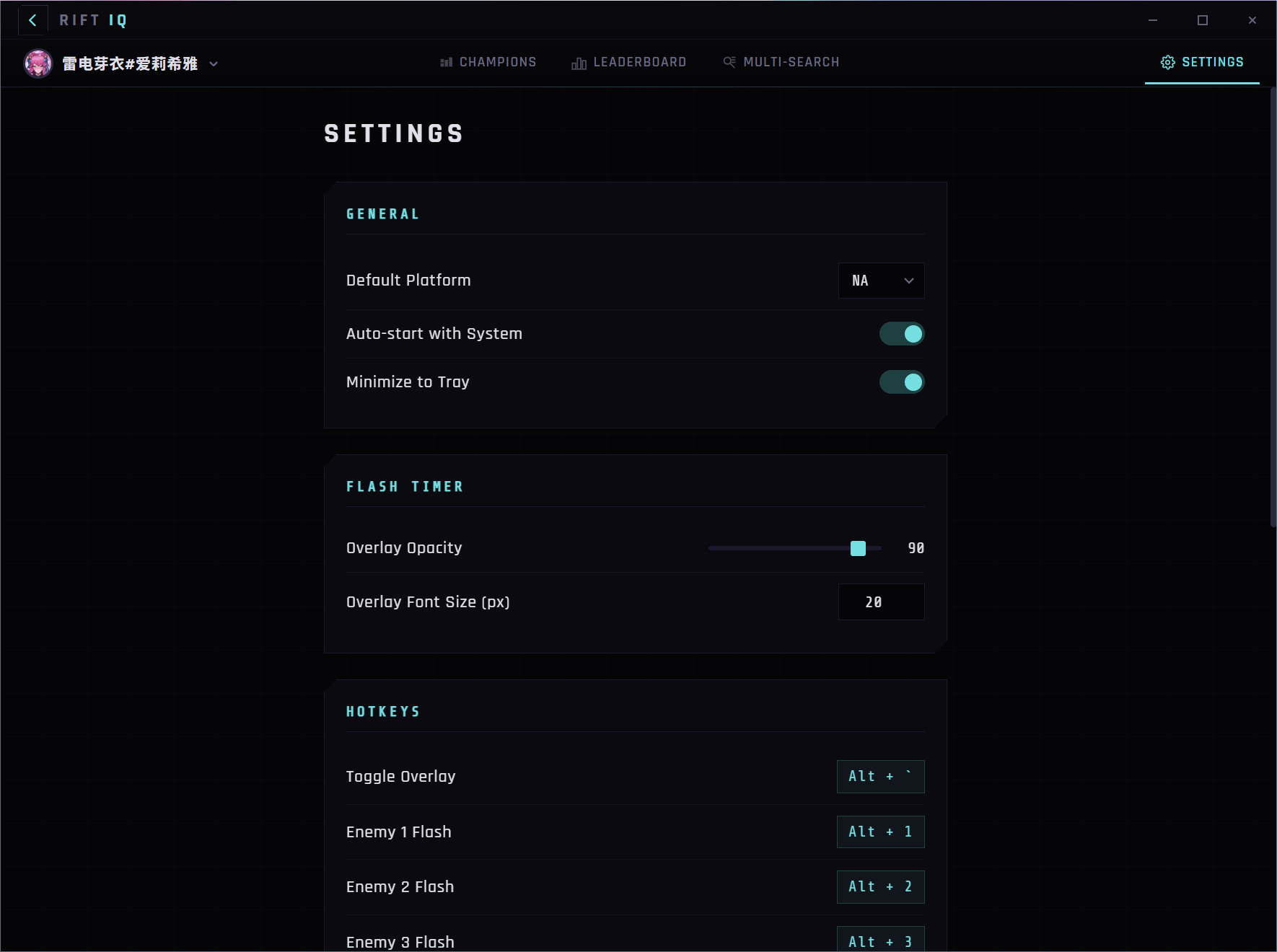Click the Champions bar chart icon
Viewport: 1277px width, 952px height.
click(x=447, y=62)
